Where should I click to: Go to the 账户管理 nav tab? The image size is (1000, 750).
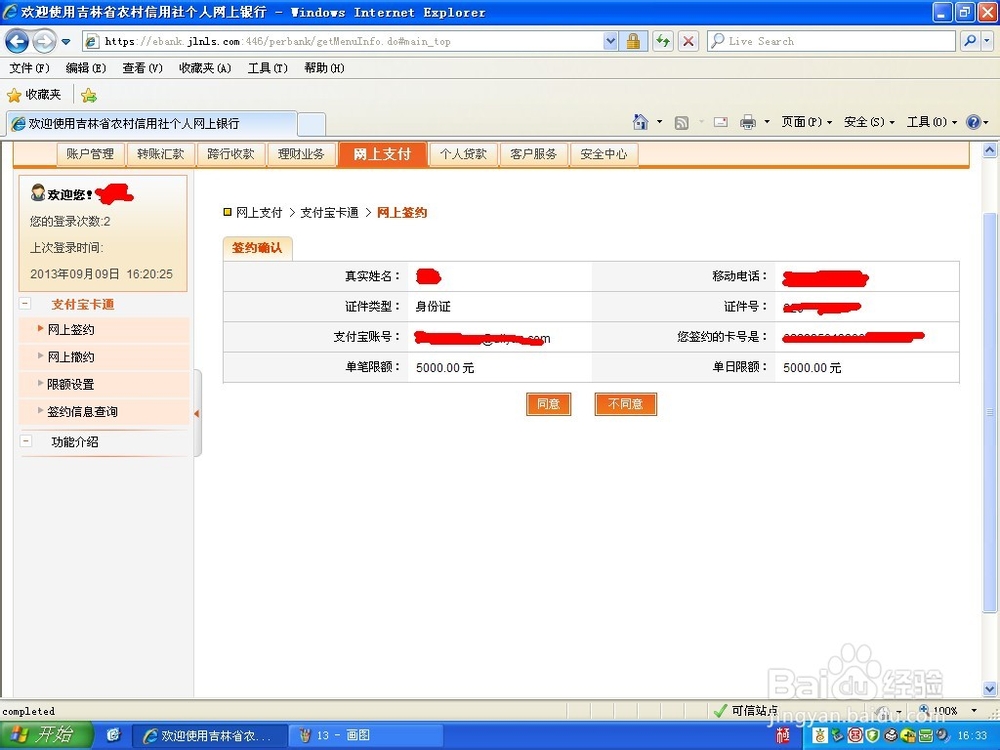coord(90,154)
